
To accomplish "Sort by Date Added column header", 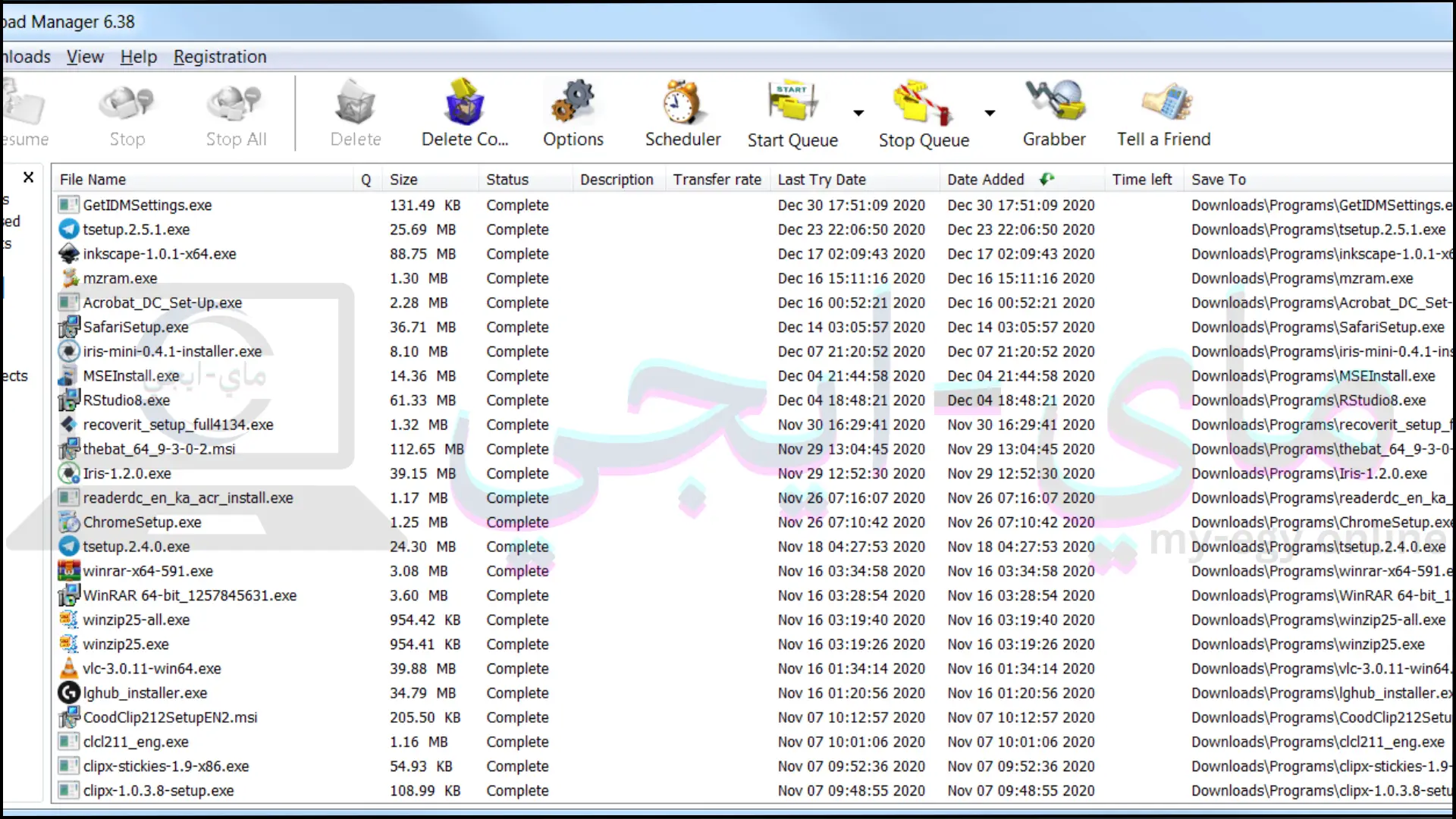I will pyautogui.click(x=1022, y=180).
